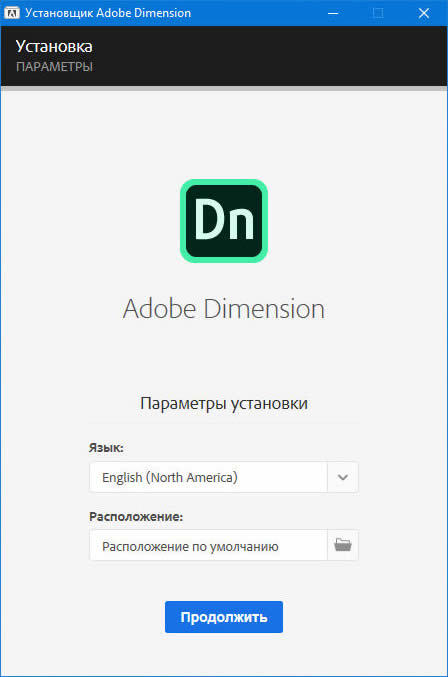Image resolution: width=448 pixels, height=677 pixels.
Task: Click the disabled maximize window icon
Action: click(x=378, y=13)
